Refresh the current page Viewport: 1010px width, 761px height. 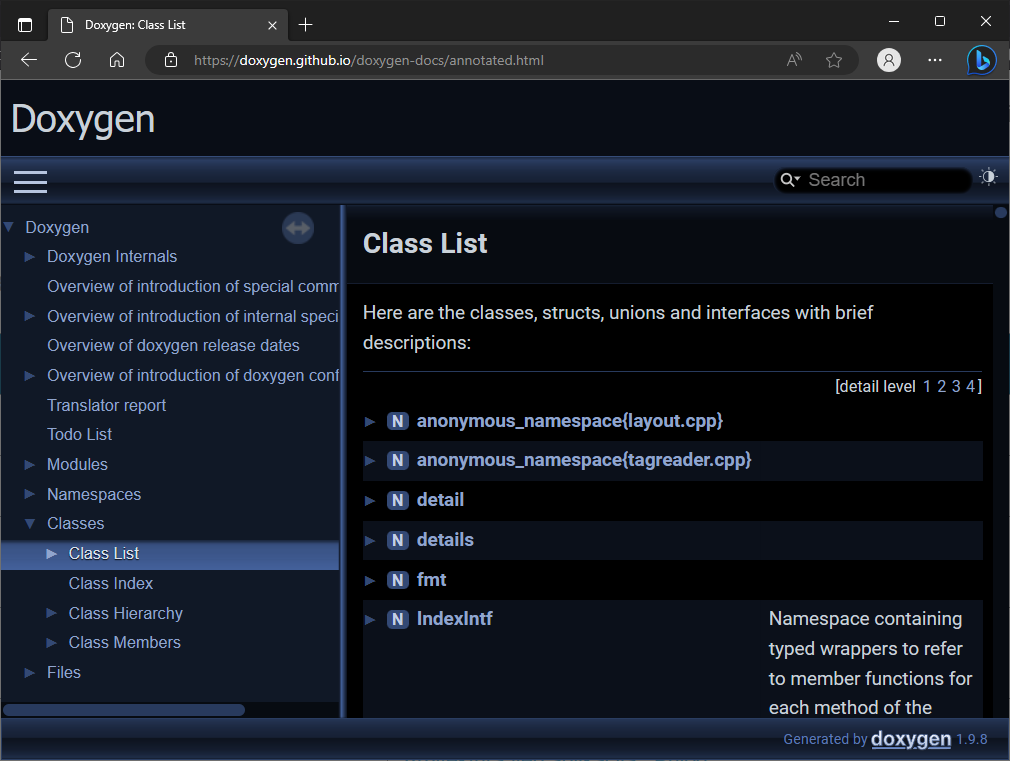coord(73,60)
